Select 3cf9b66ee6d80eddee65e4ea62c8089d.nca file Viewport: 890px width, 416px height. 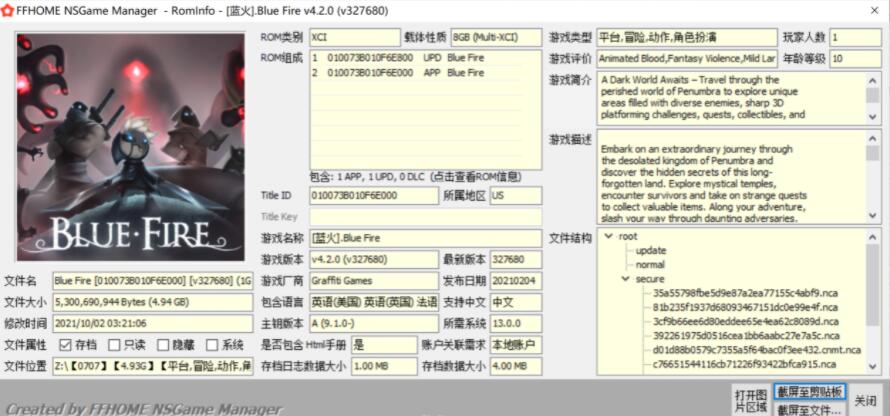(x=746, y=321)
